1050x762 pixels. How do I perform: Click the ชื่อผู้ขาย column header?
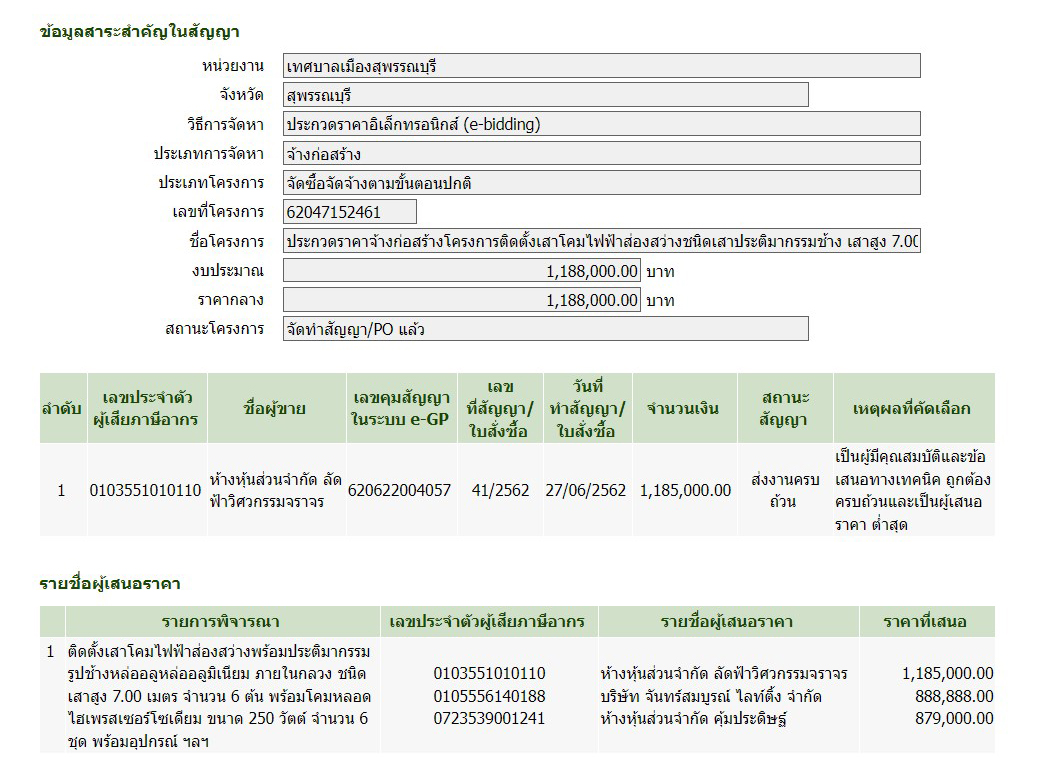point(274,408)
